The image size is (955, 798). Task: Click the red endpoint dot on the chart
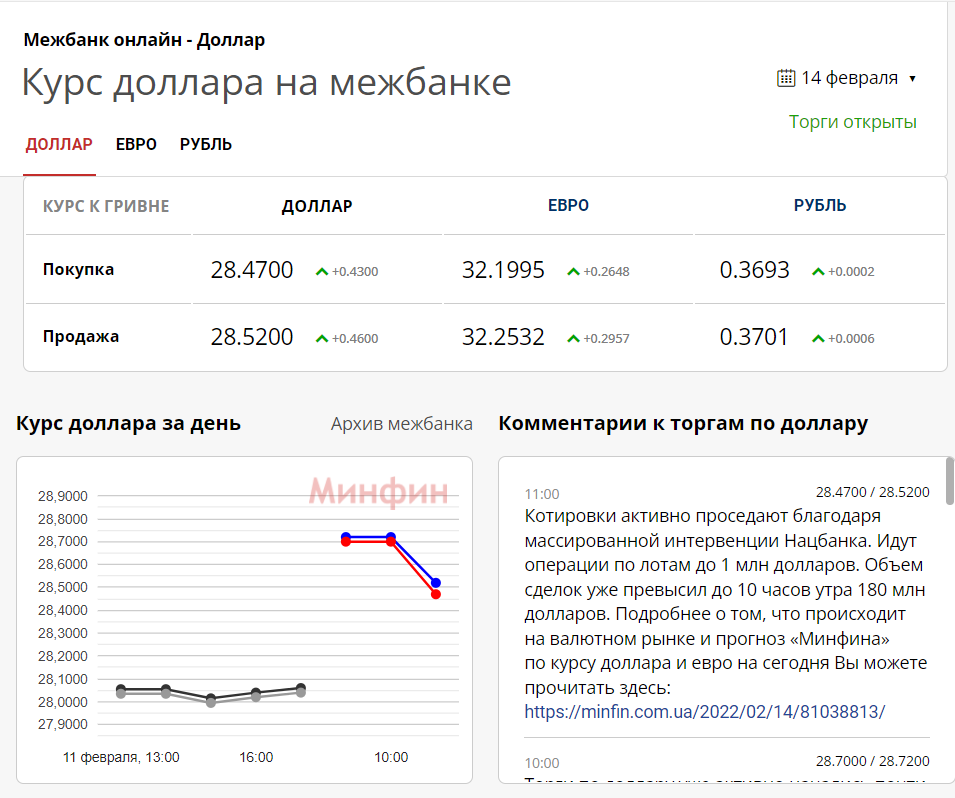pos(436,595)
